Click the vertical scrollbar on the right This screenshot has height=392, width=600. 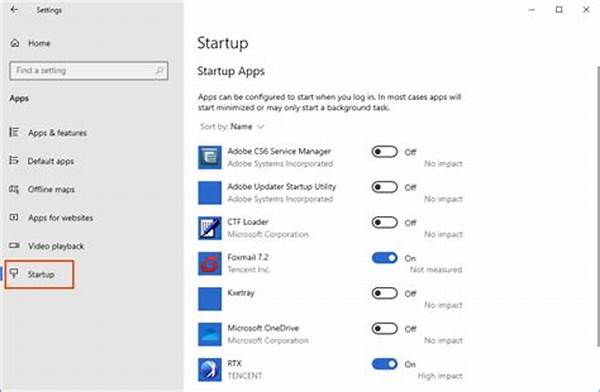click(598, 207)
